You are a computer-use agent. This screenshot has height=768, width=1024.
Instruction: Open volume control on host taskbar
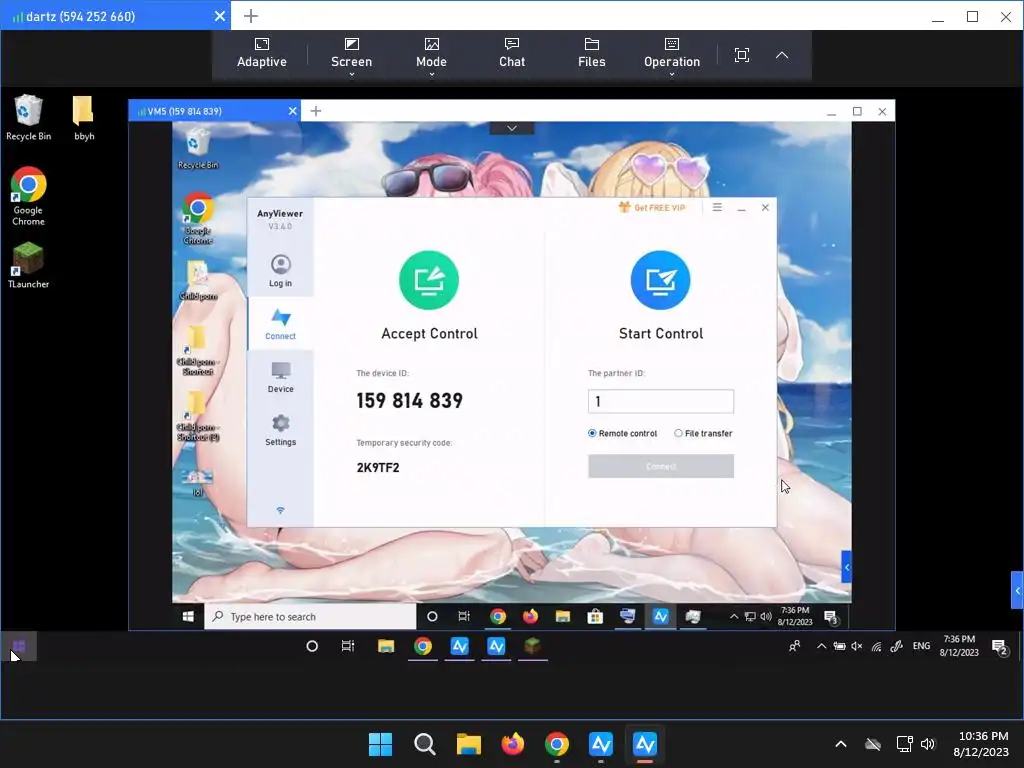click(x=927, y=744)
